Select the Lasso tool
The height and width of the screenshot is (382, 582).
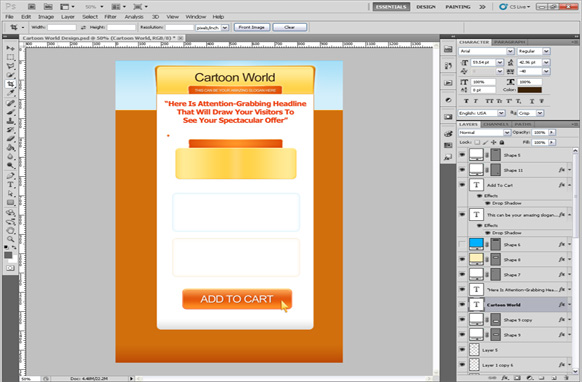coord(10,66)
